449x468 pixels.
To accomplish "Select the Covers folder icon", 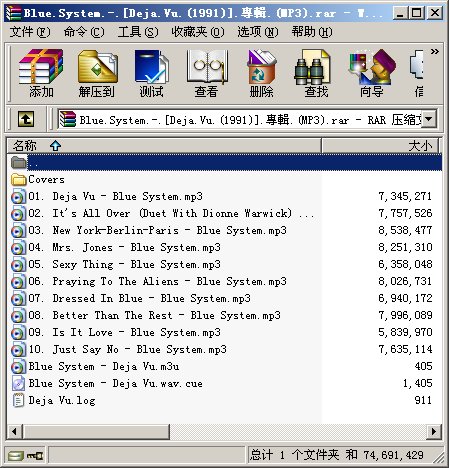I will point(18,179).
